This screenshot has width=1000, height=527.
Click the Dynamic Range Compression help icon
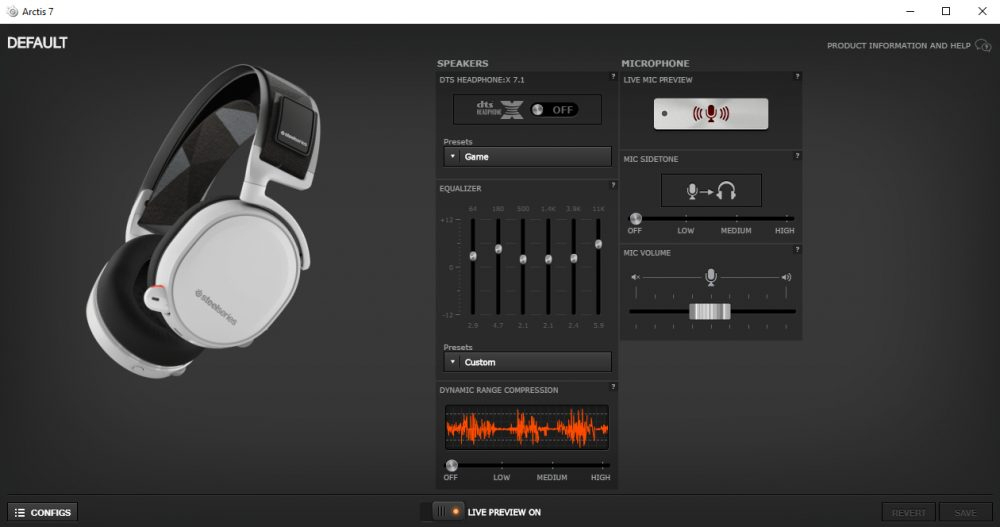(x=613, y=387)
